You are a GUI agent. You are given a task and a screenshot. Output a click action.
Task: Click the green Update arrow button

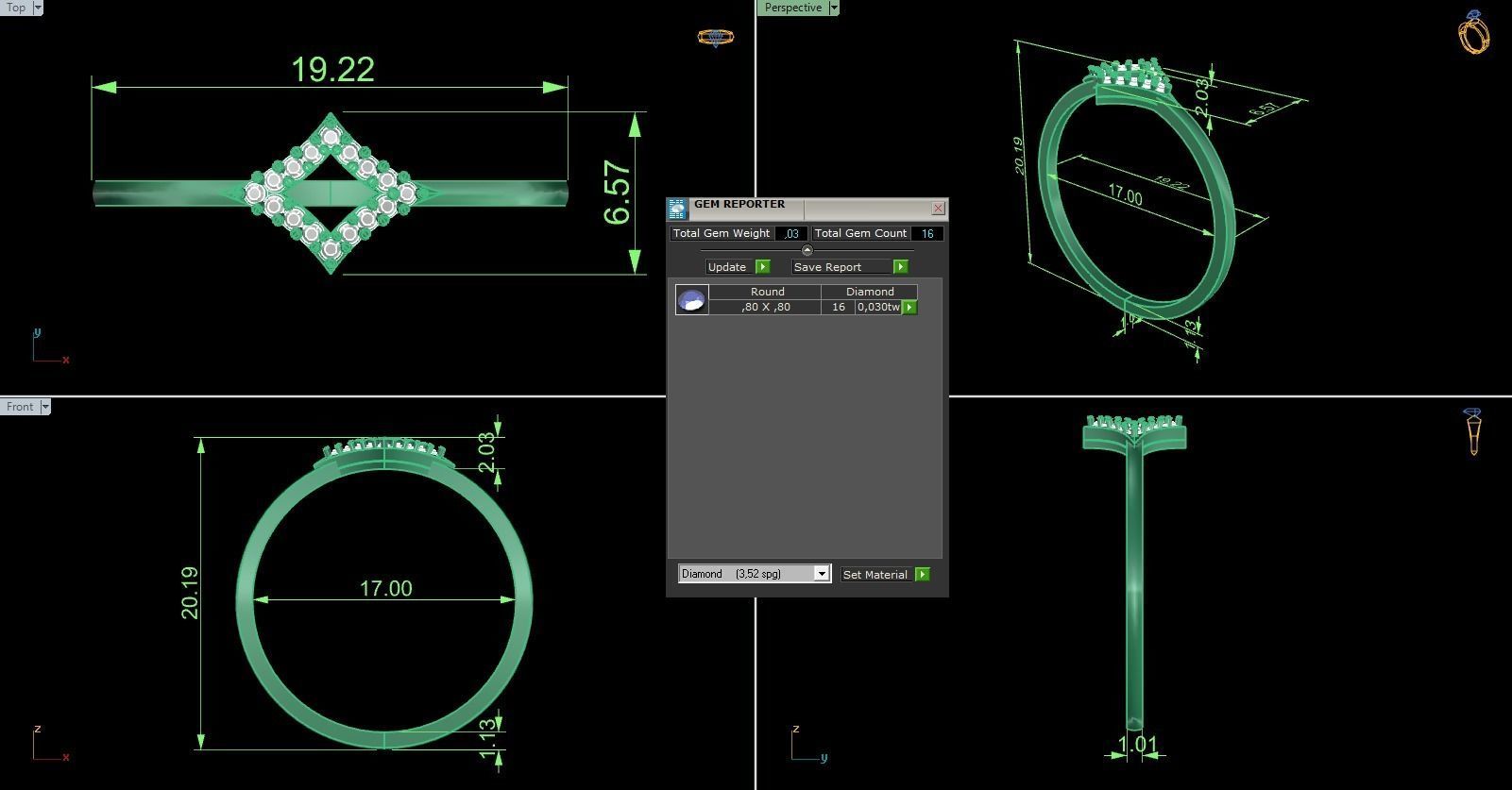[763, 267]
